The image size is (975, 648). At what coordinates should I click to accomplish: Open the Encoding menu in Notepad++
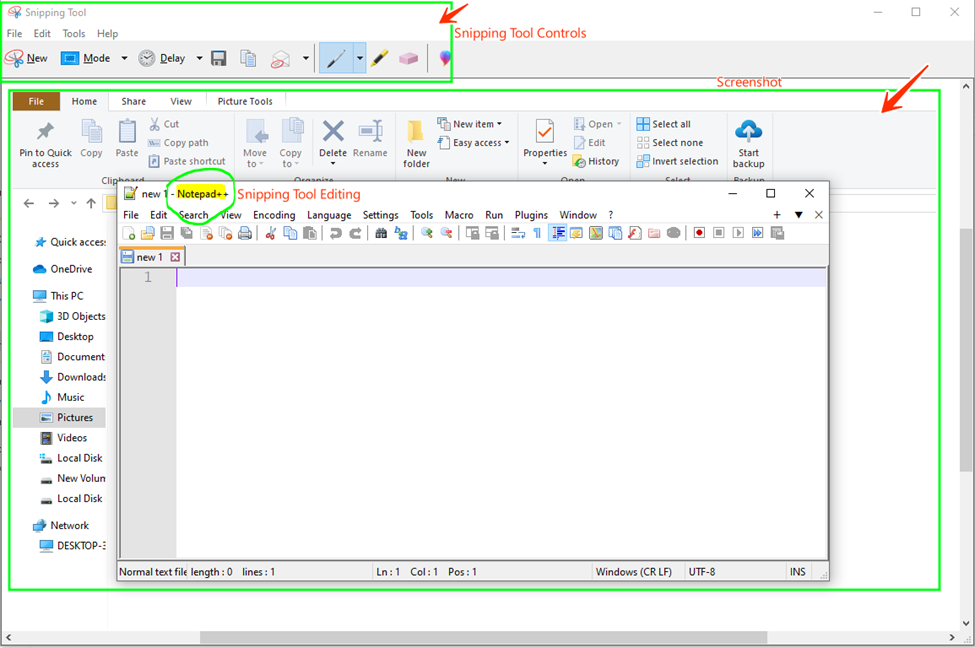point(274,215)
